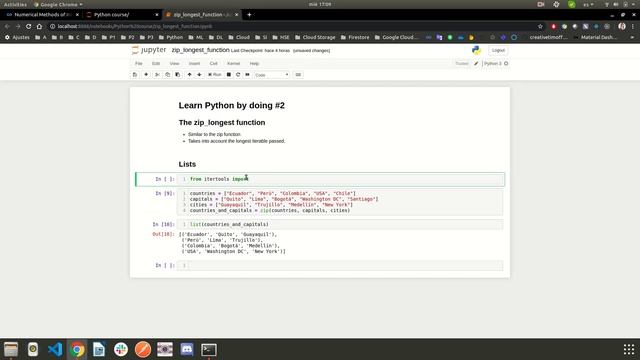This screenshot has width=640, height=360.
Task: Select the list(countries_and_capitals) cell
Action: click(340, 224)
